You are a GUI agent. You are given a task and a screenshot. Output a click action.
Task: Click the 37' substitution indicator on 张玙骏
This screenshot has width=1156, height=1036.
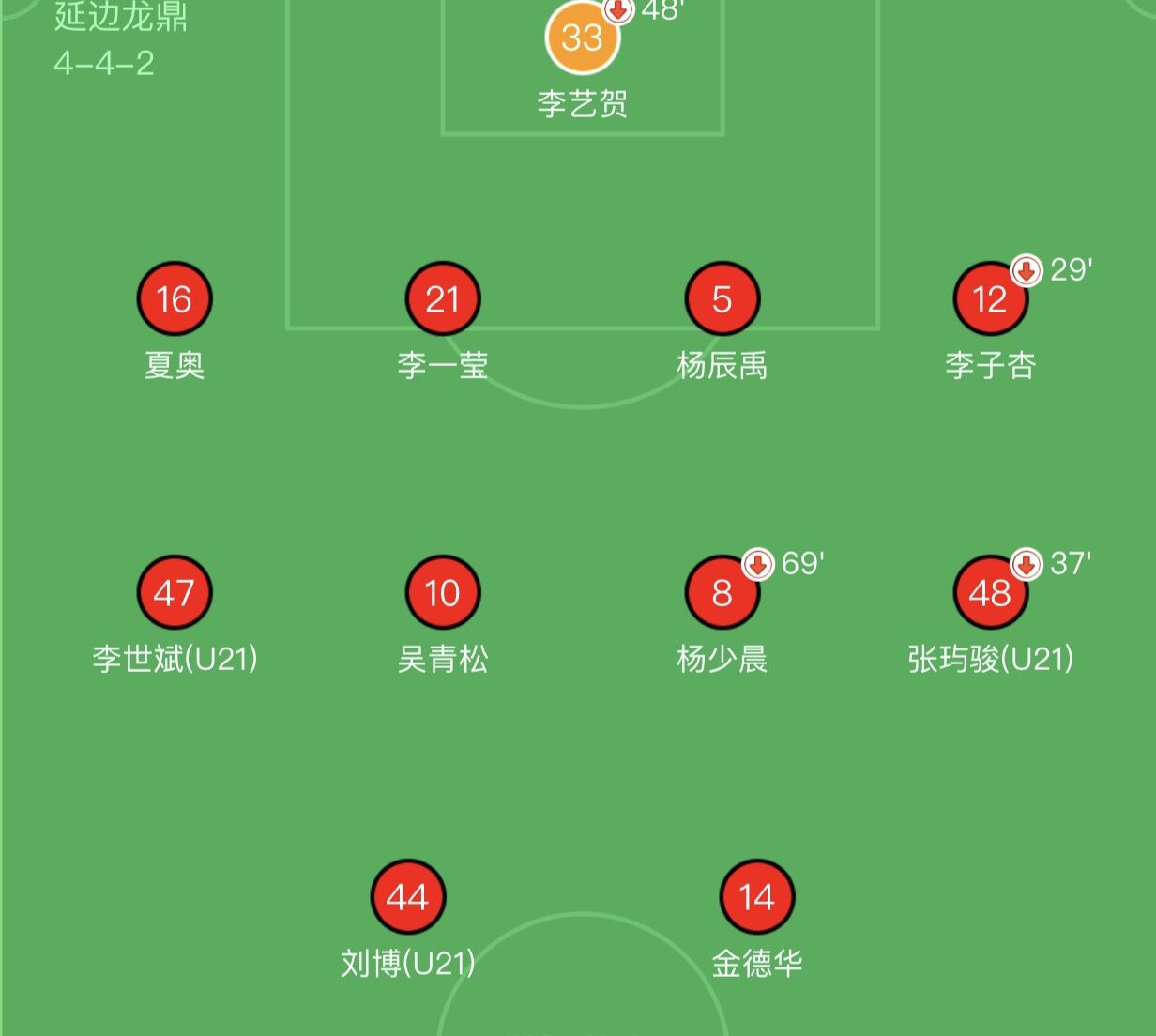coord(1025,565)
